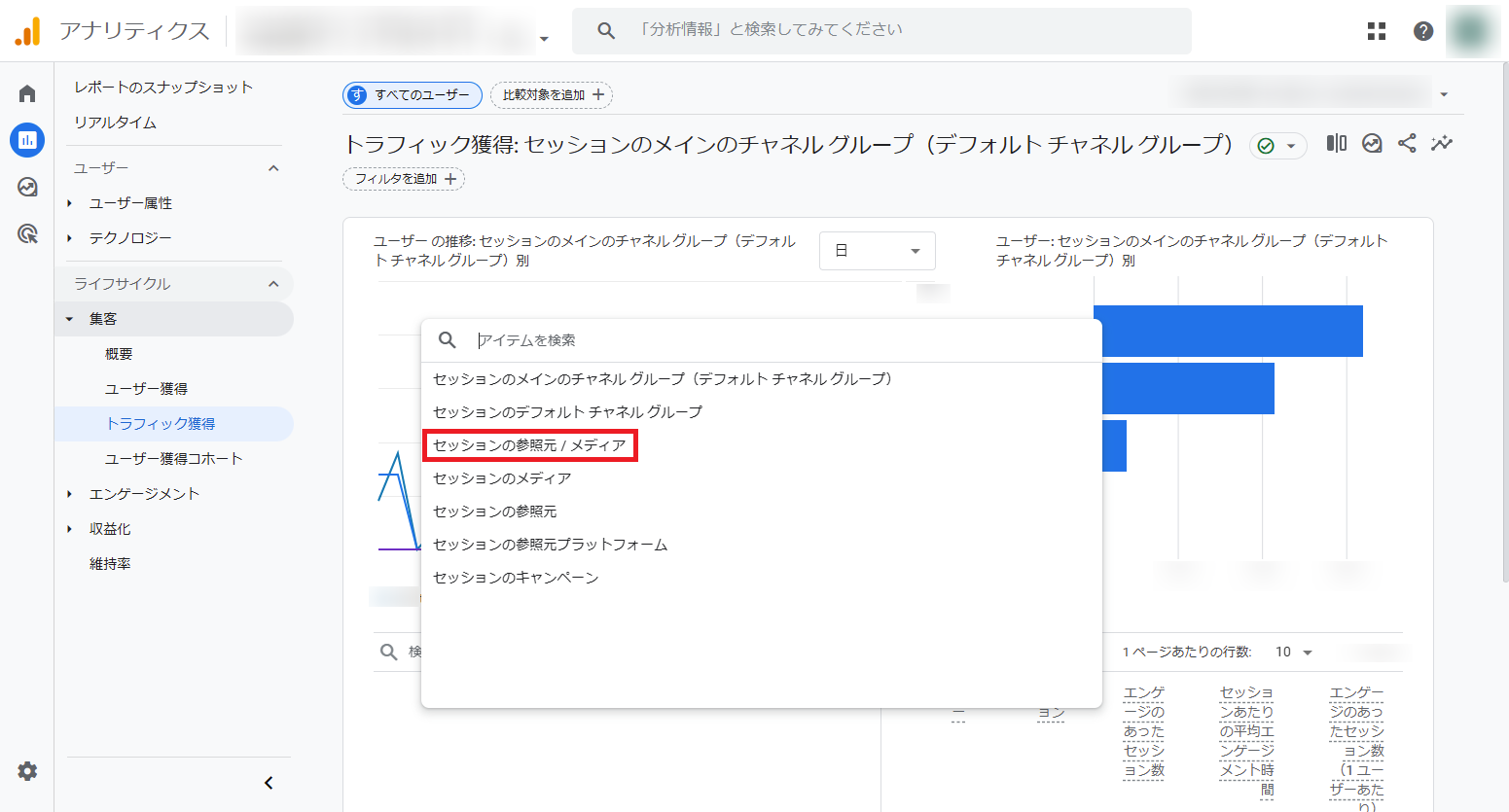Click the share report icon
1509x812 pixels.
point(1407,144)
